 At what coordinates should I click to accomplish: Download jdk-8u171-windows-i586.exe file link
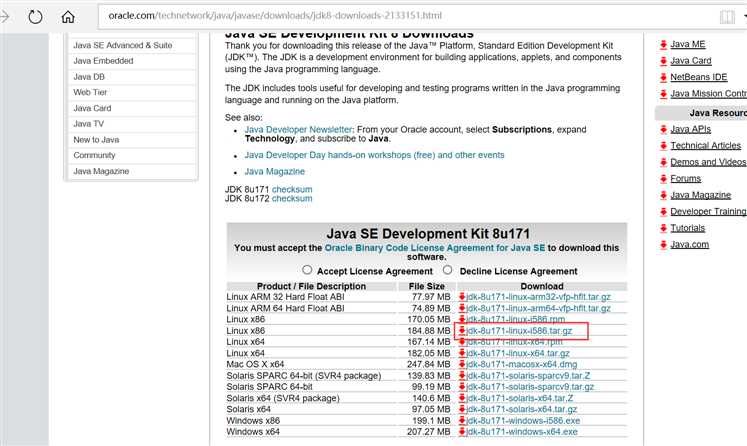[x=523, y=421]
